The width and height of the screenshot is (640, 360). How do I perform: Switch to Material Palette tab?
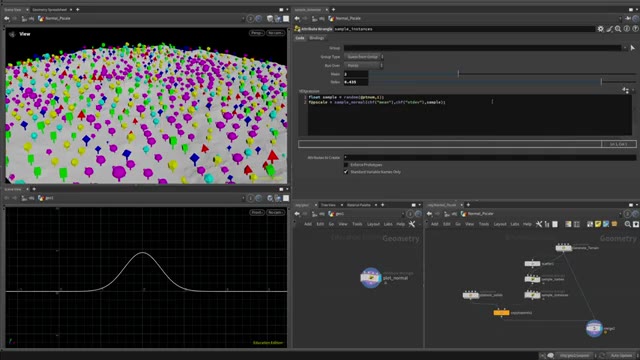click(359, 205)
